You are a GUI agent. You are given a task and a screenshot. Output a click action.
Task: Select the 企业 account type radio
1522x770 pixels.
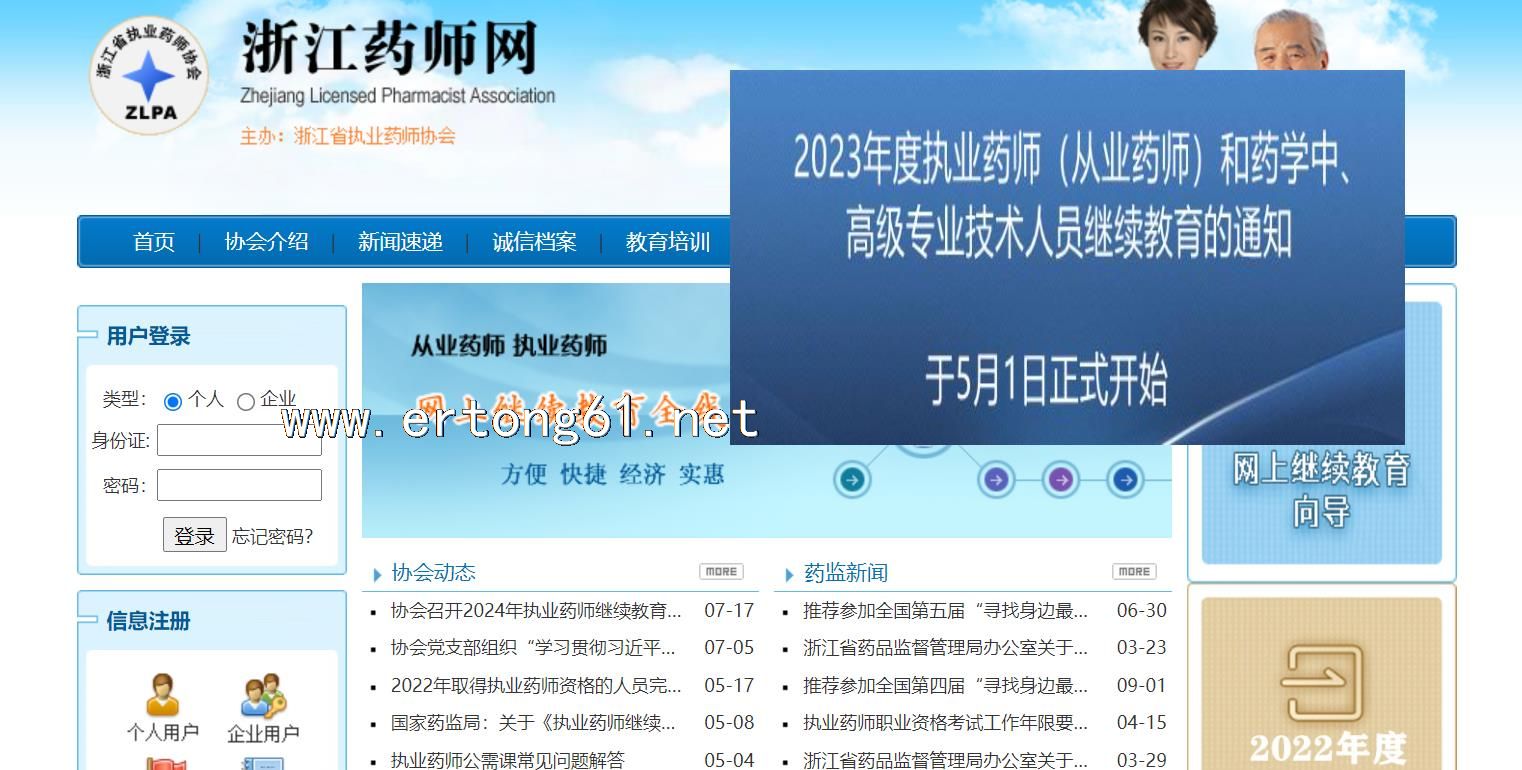click(x=246, y=401)
